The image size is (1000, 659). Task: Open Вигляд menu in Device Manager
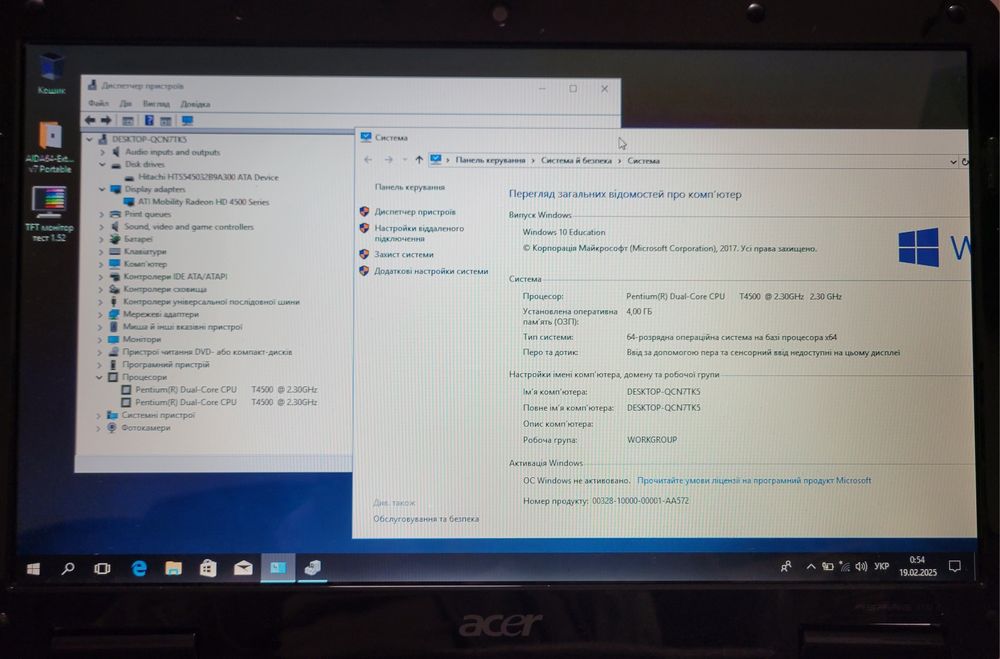[x=156, y=103]
